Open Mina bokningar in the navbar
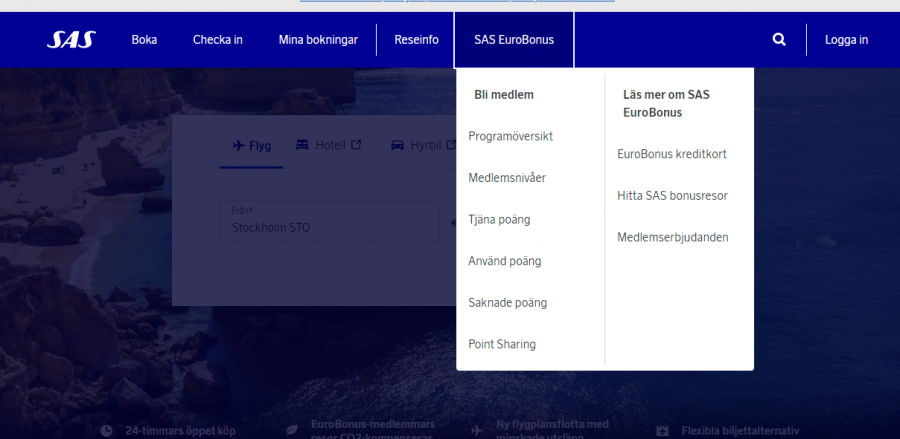 (x=318, y=40)
